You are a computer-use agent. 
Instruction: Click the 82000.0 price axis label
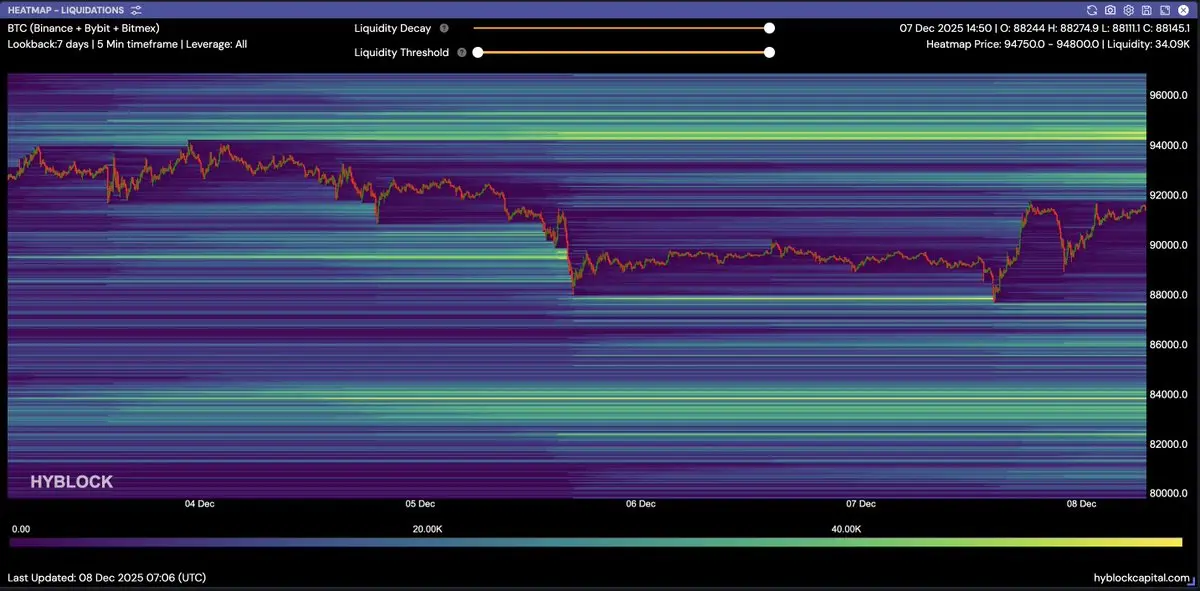coord(1168,444)
